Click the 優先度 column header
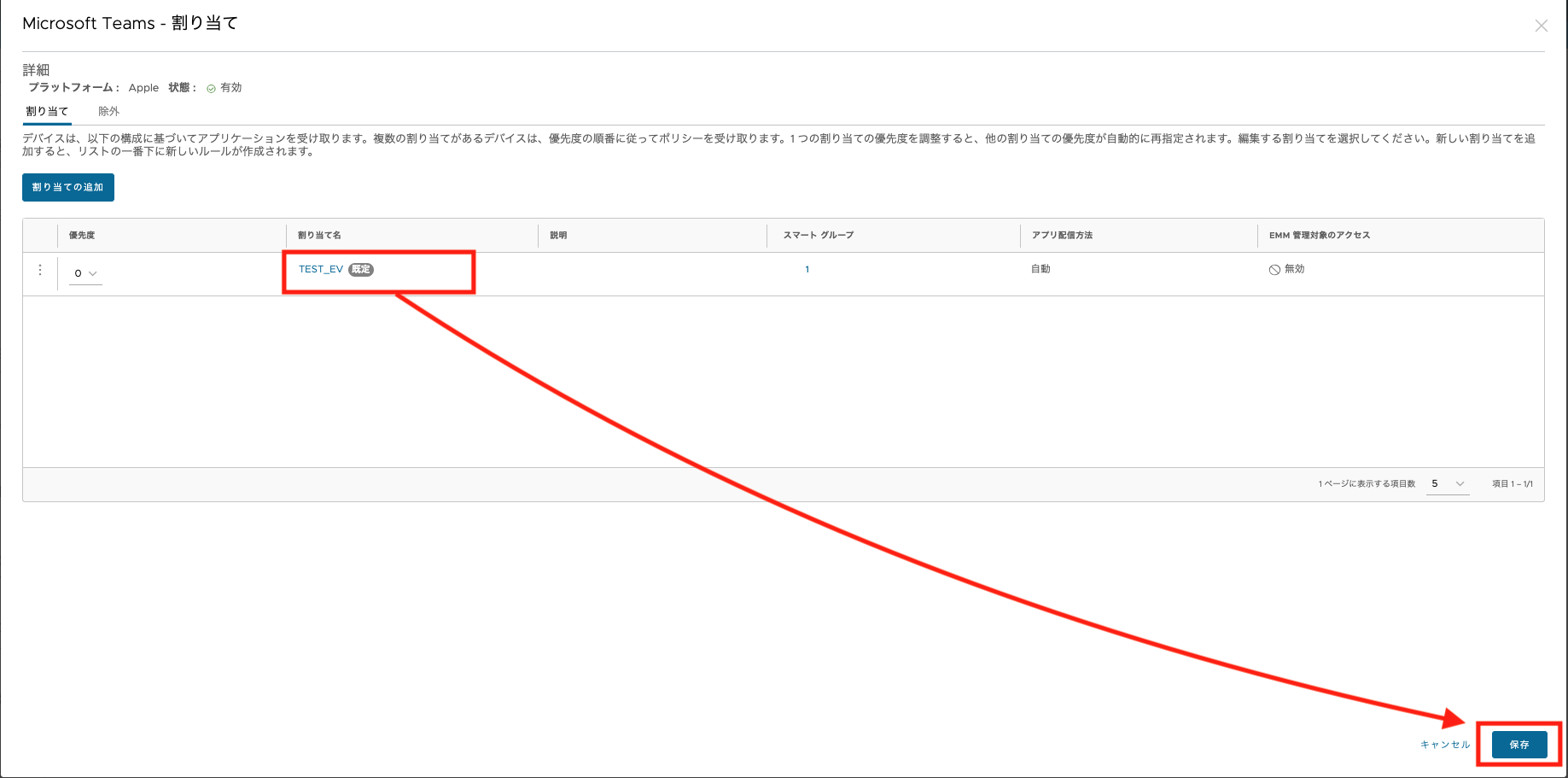Image resolution: width=1568 pixels, height=778 pixels. point(82,235)
